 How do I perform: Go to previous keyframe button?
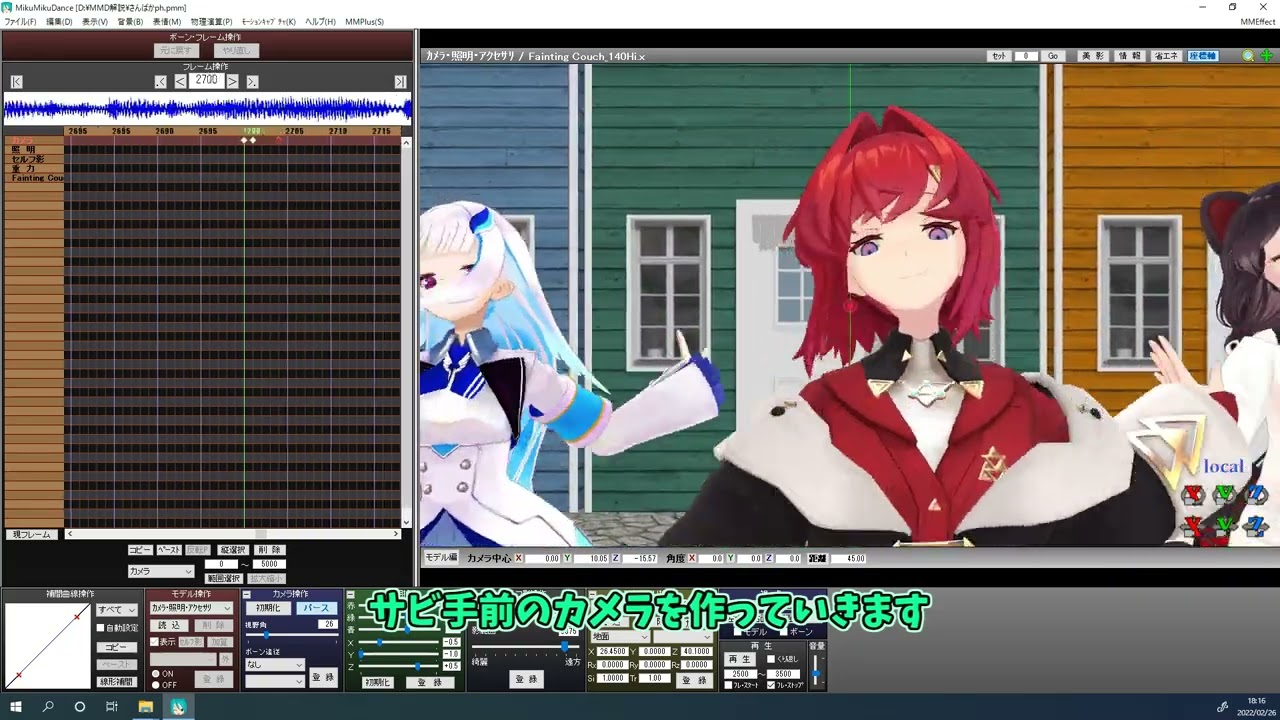(160, 82)
